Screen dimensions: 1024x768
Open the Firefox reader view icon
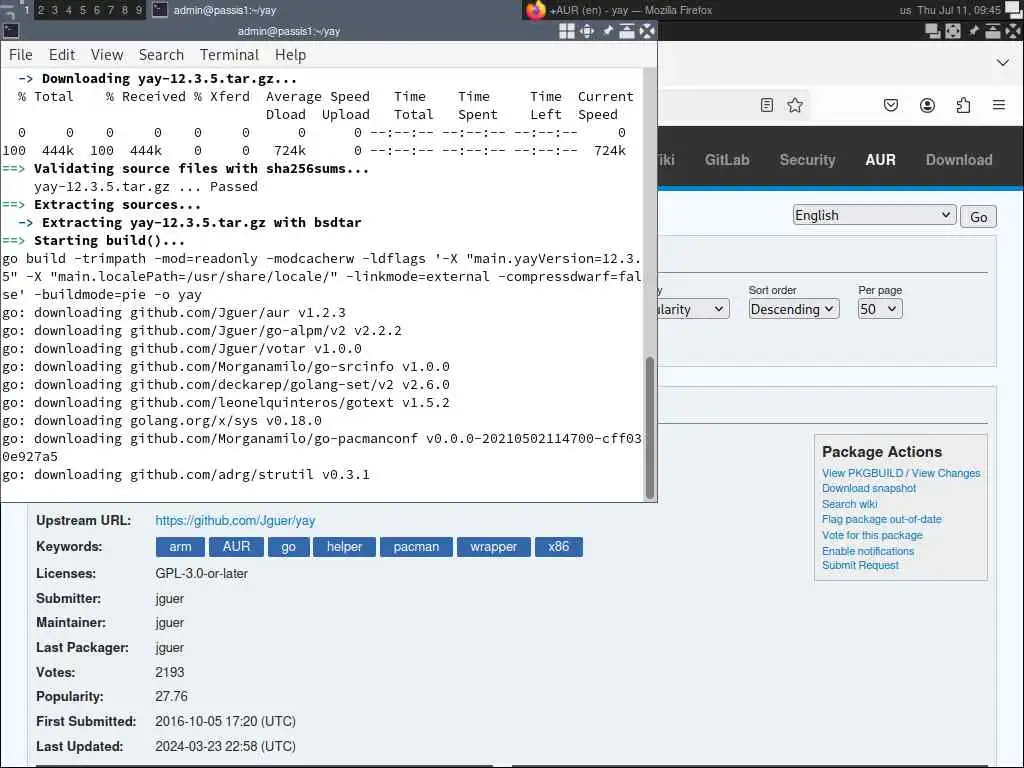pyautogui.click(x=767, y=105)
